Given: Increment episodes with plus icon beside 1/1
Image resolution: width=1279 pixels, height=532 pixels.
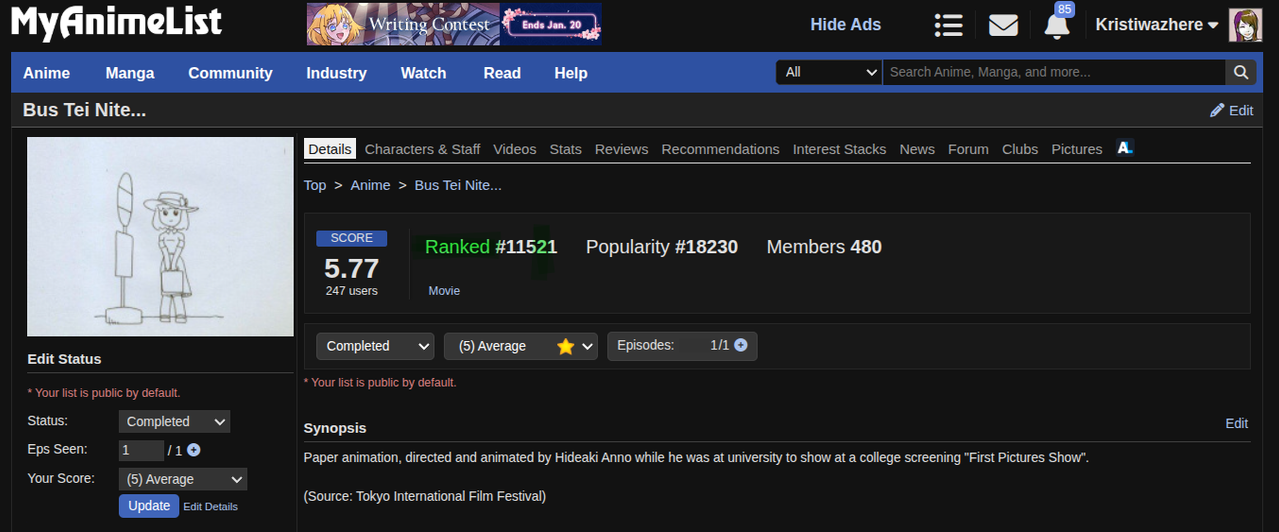Looking at the screenshot, I should pos(741,345).
